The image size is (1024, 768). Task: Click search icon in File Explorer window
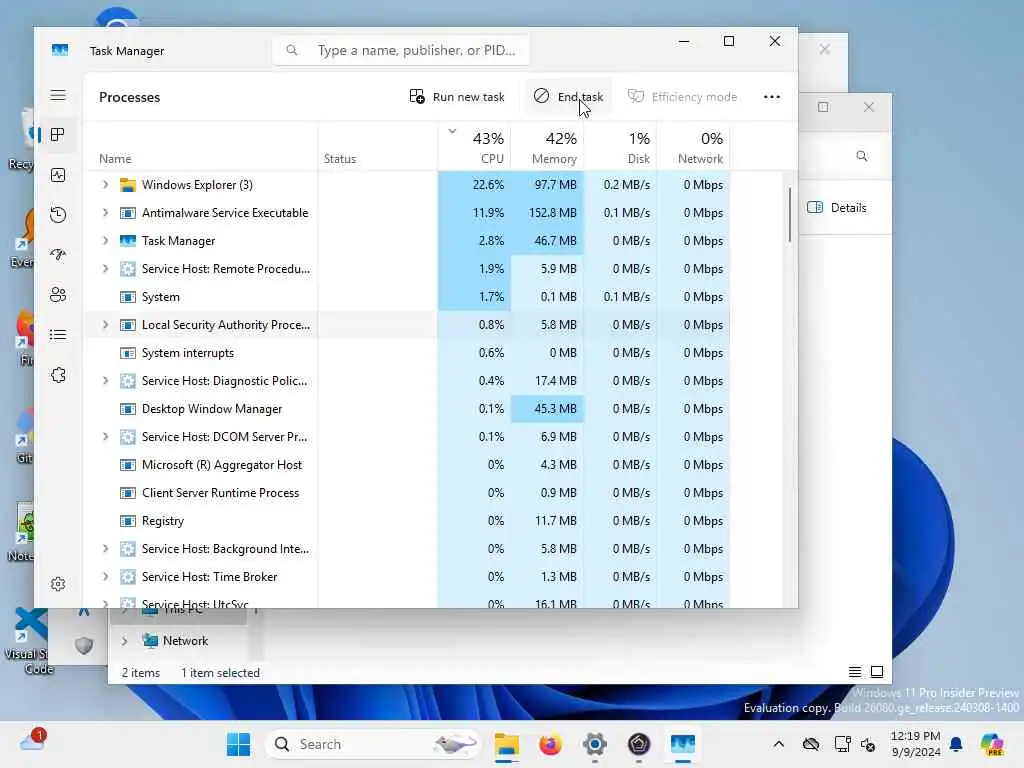click(862, 156)
